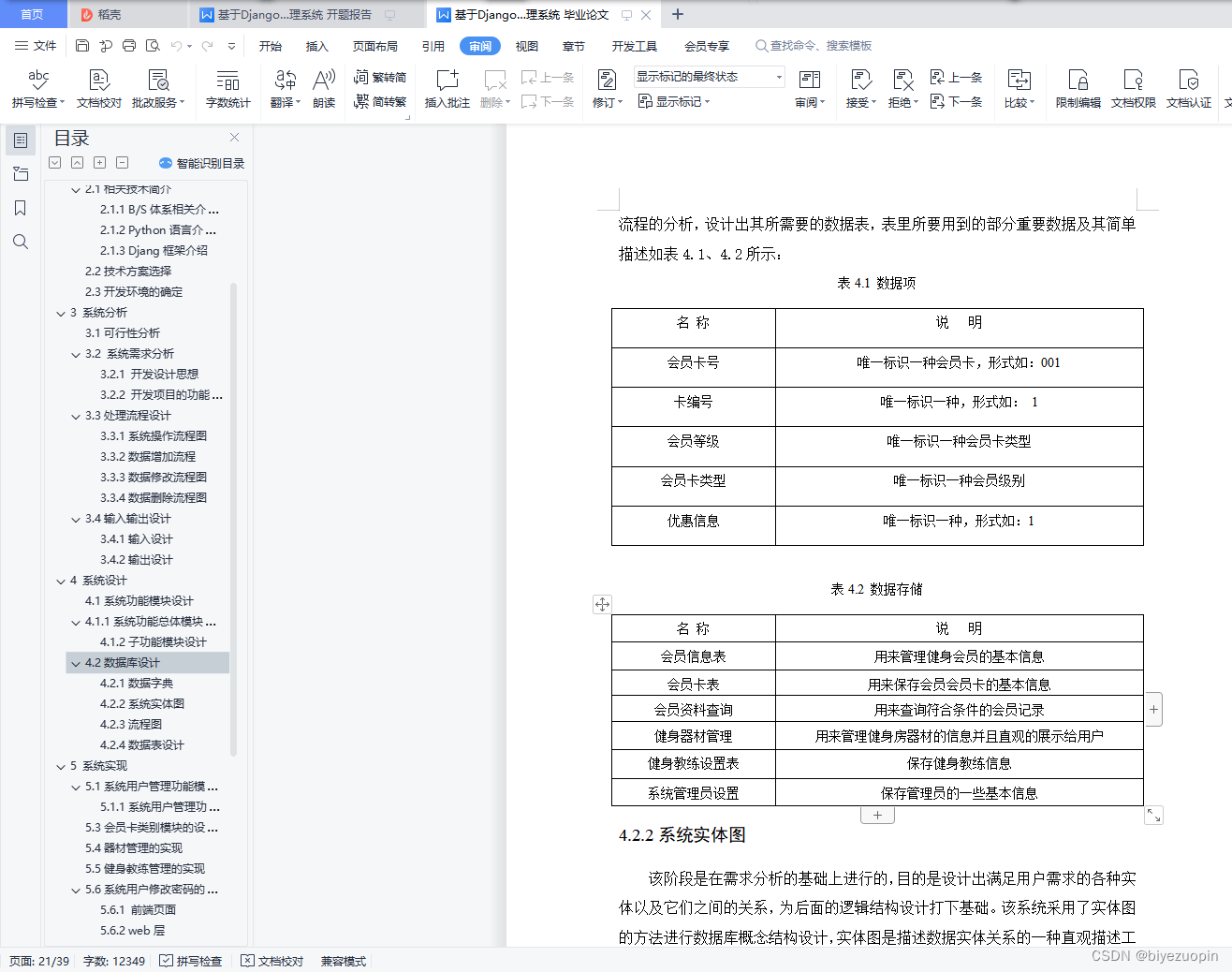Viewport: 1232px width, 972px height.
Task: Open the 开发工具 ribbon tab
Action: [x=635, y=46]
